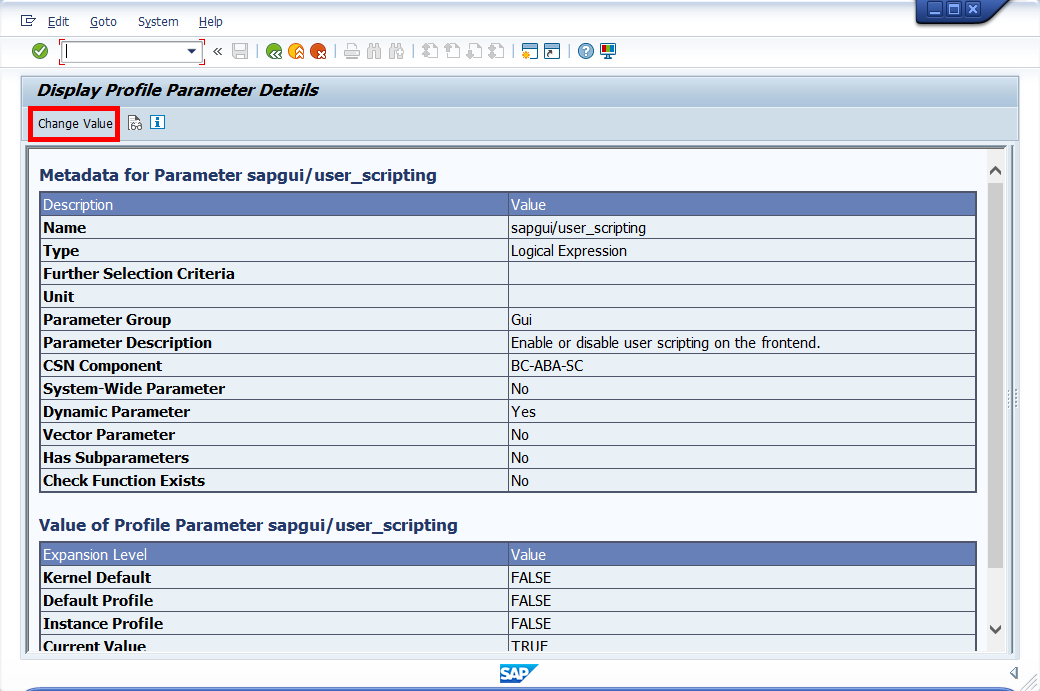This screenshot has height=691, width=1040.
Task: Click the scroll down arrow of details pane
Action: pos(995,629)
